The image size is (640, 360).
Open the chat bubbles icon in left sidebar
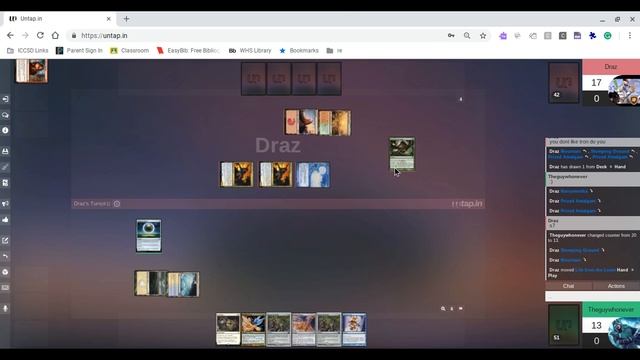(x=5, y=115)
